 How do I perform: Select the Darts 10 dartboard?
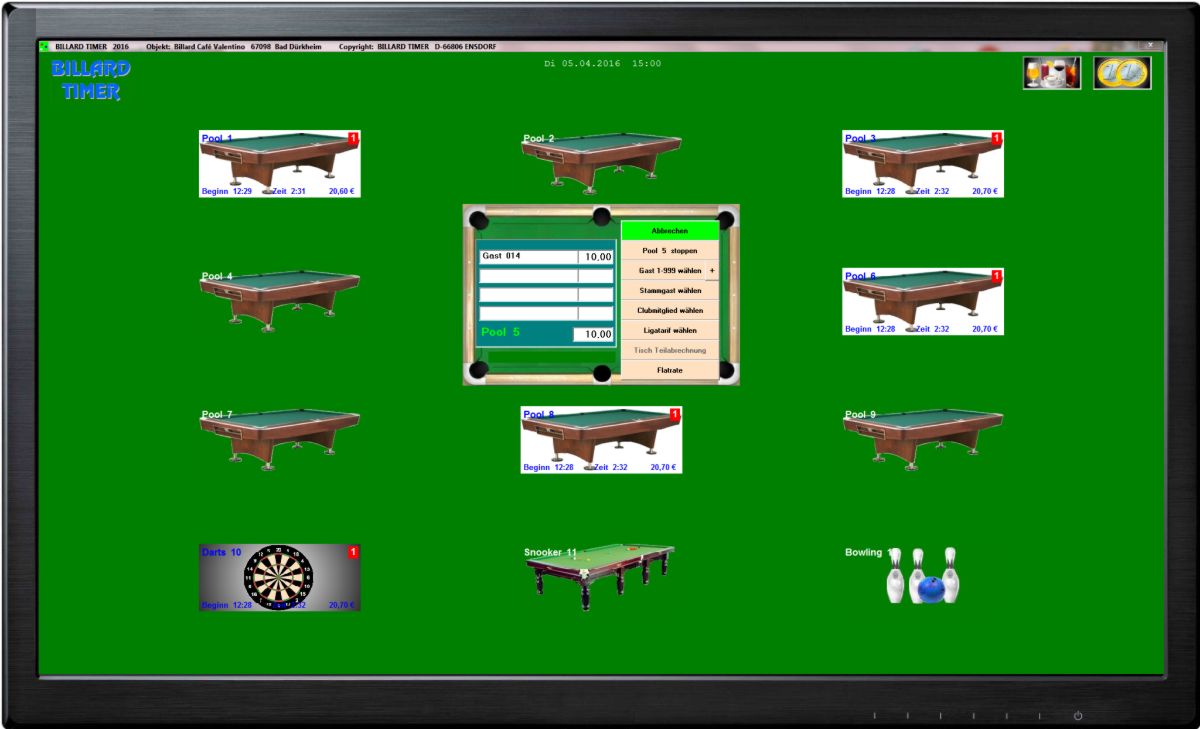[279, 577]
